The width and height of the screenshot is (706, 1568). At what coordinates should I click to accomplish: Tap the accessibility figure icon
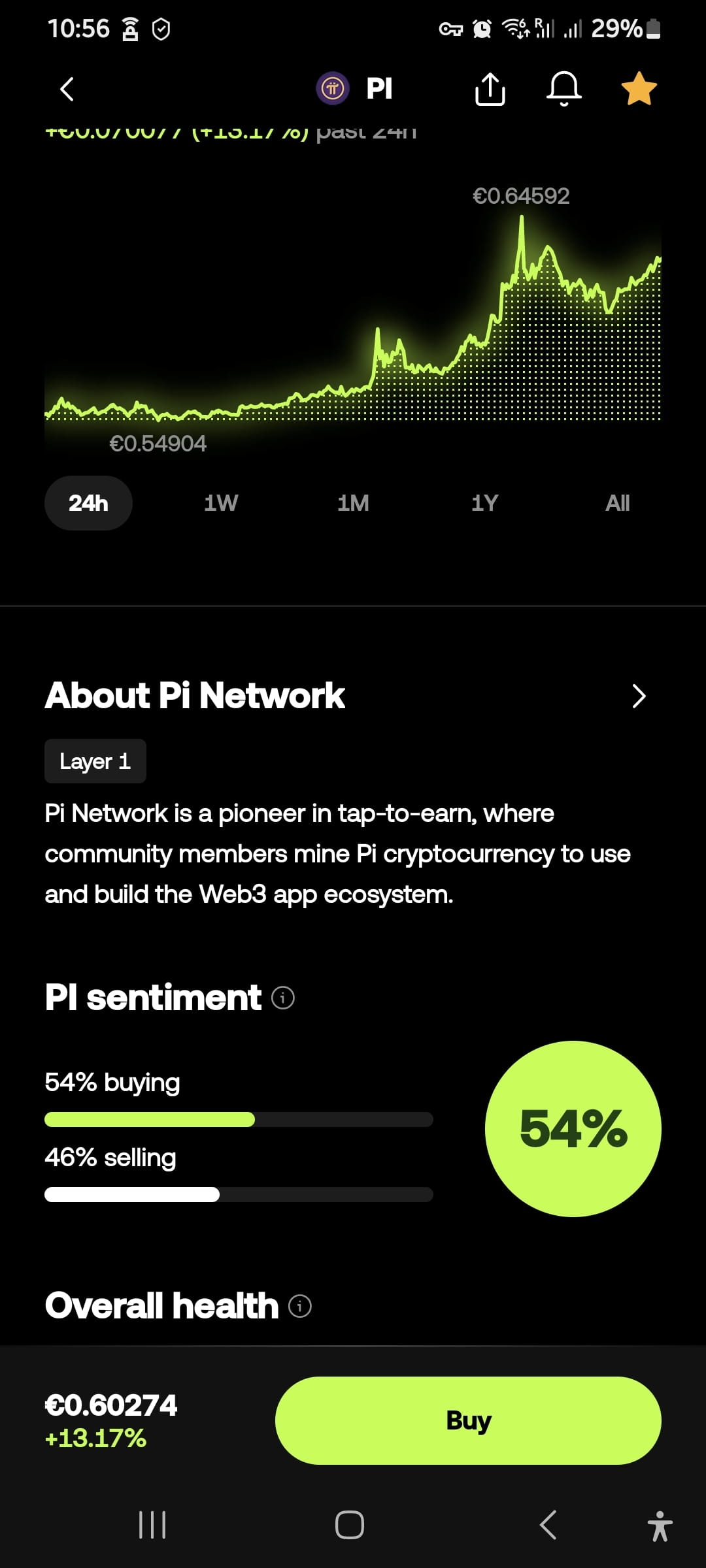click(660, 1526)
